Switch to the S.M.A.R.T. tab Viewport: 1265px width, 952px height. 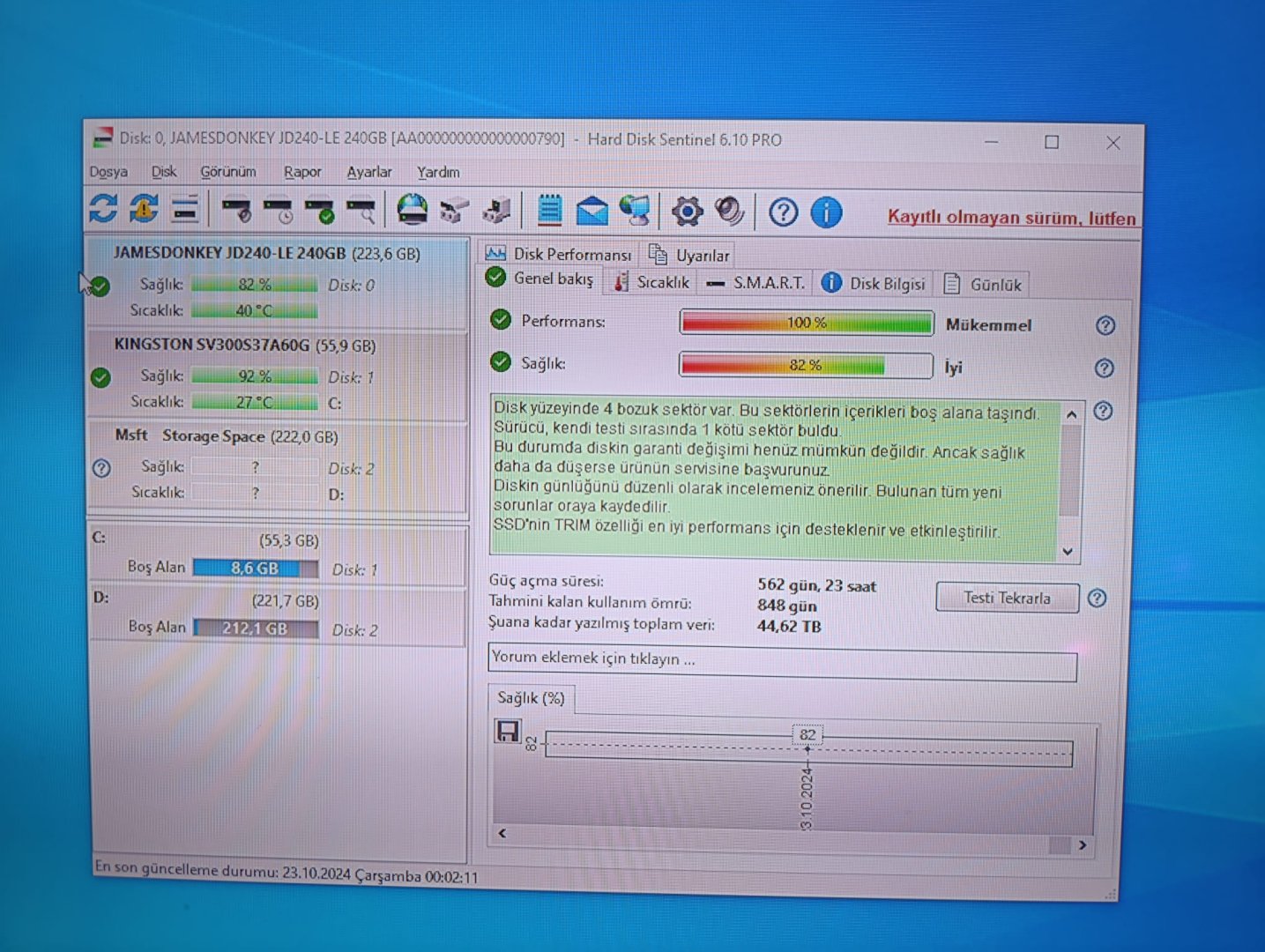pyautogui.click(x=756, y=283)
